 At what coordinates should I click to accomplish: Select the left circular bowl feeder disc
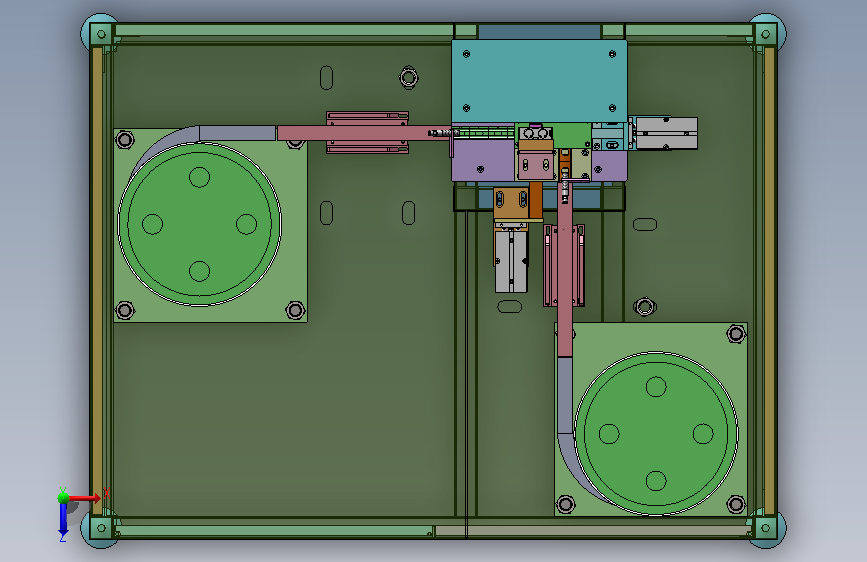(x=200, y=224)
